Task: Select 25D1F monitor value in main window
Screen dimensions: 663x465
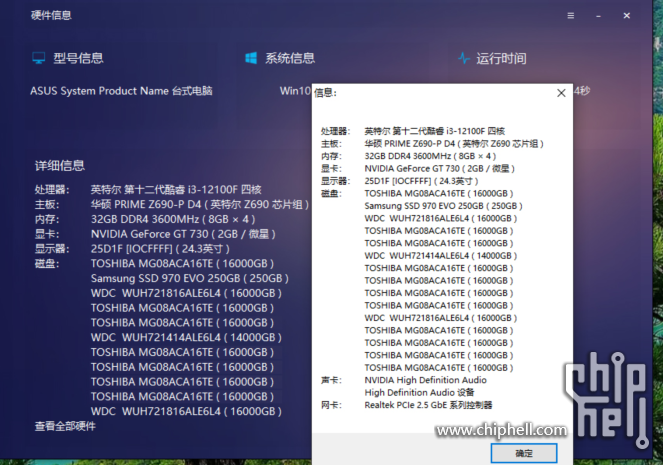Action: [x=160, y=249]
